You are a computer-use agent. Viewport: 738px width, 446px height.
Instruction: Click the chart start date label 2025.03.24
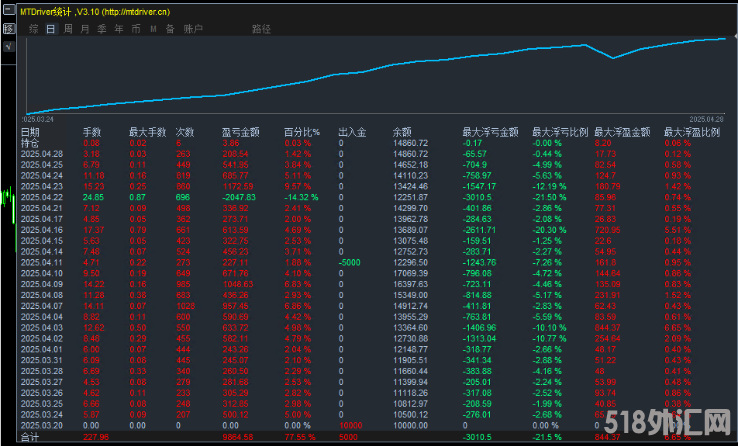click(x=38, y=119)
